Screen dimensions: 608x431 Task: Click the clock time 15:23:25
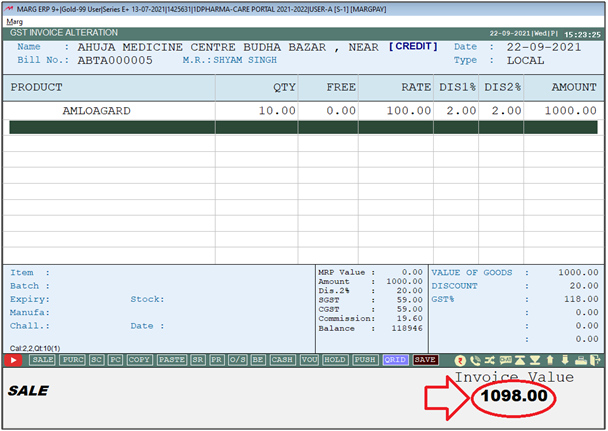point(582,34)
